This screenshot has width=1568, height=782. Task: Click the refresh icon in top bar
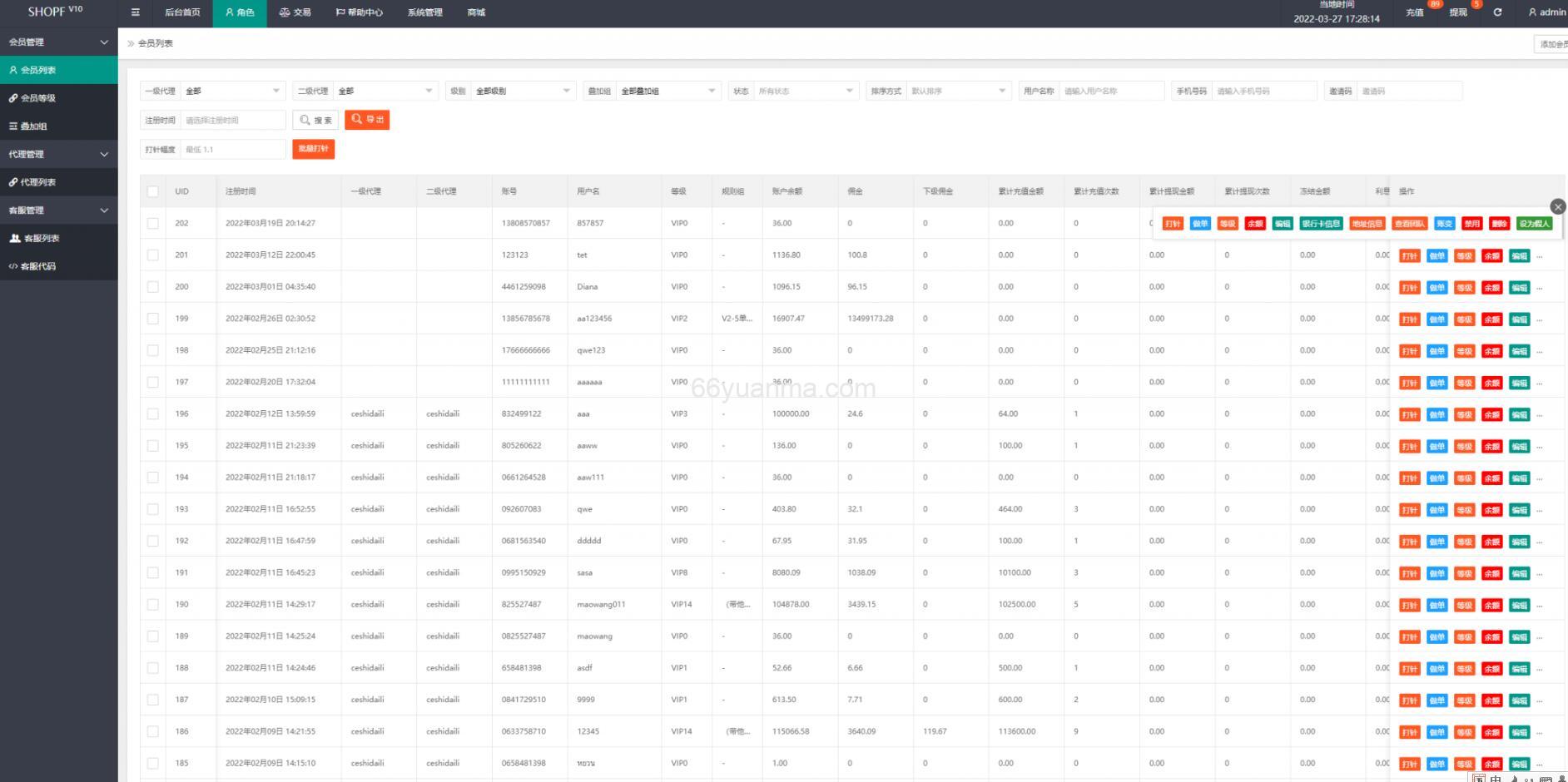(1497, 12)
